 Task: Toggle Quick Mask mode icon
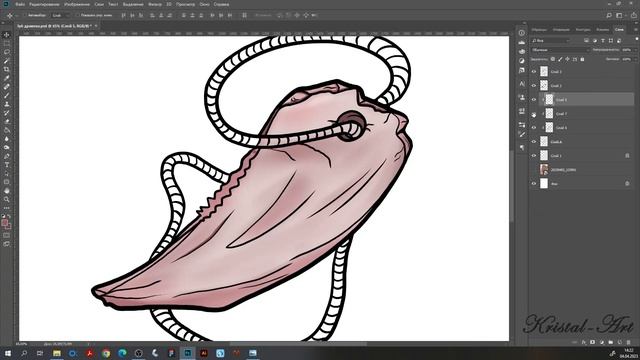pyautogui.click(x=7, y=235)
